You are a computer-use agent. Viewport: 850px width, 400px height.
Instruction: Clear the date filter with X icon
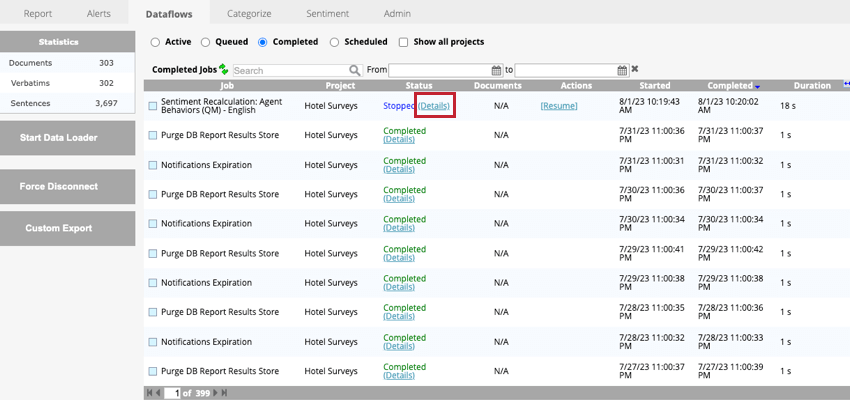click(635, 70)
